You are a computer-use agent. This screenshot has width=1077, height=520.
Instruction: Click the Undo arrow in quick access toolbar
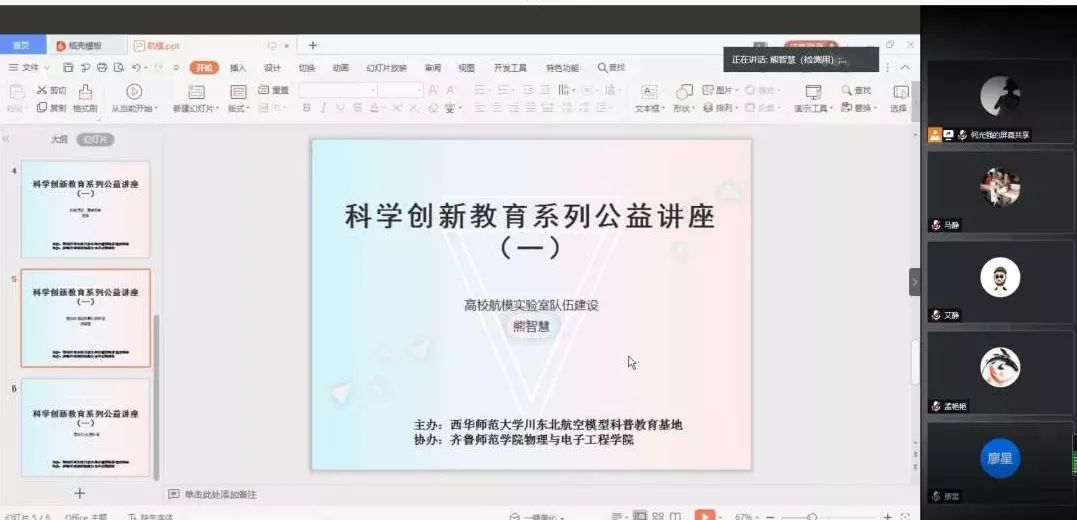135,67
